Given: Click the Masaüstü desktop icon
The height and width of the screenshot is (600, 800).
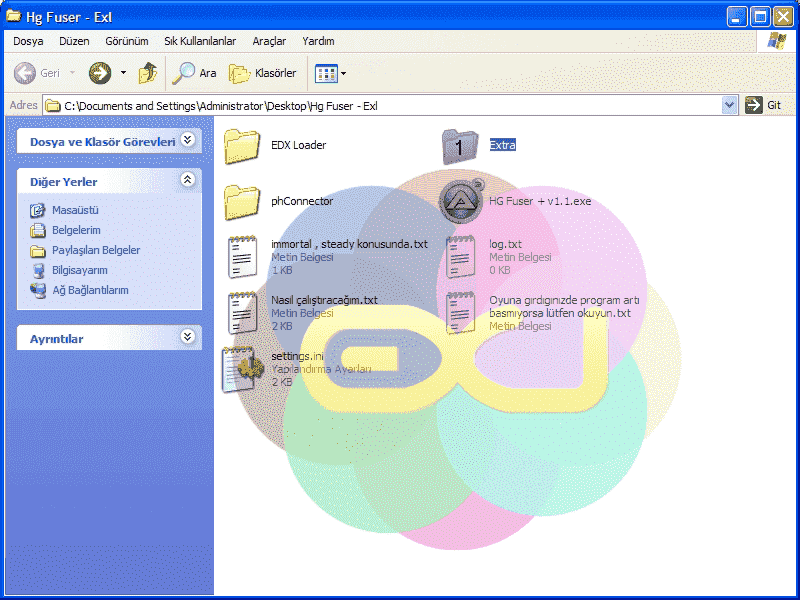Looking at the screenshot, I should click(37, 210).
